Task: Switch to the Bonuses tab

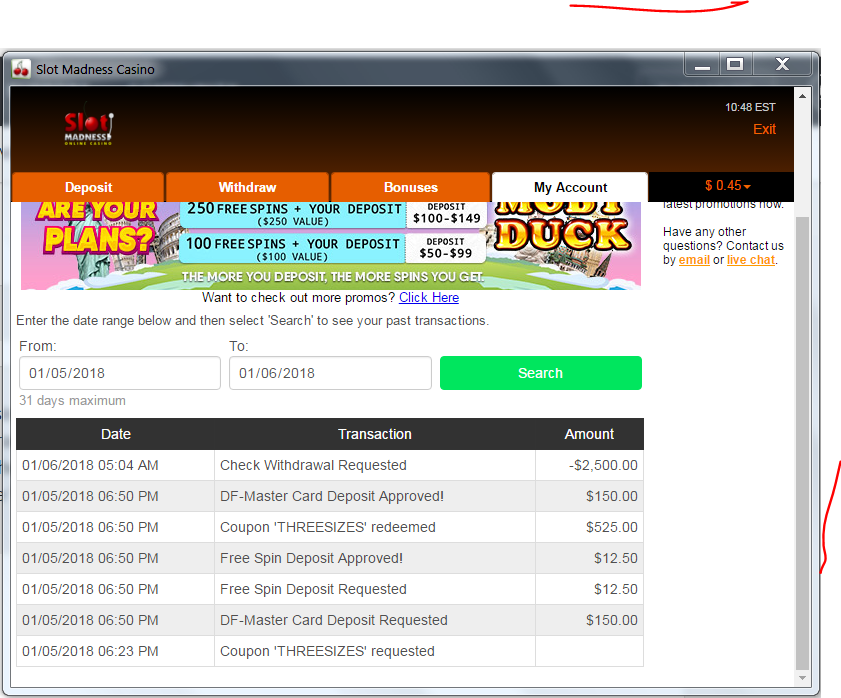Action: (410, 187)
